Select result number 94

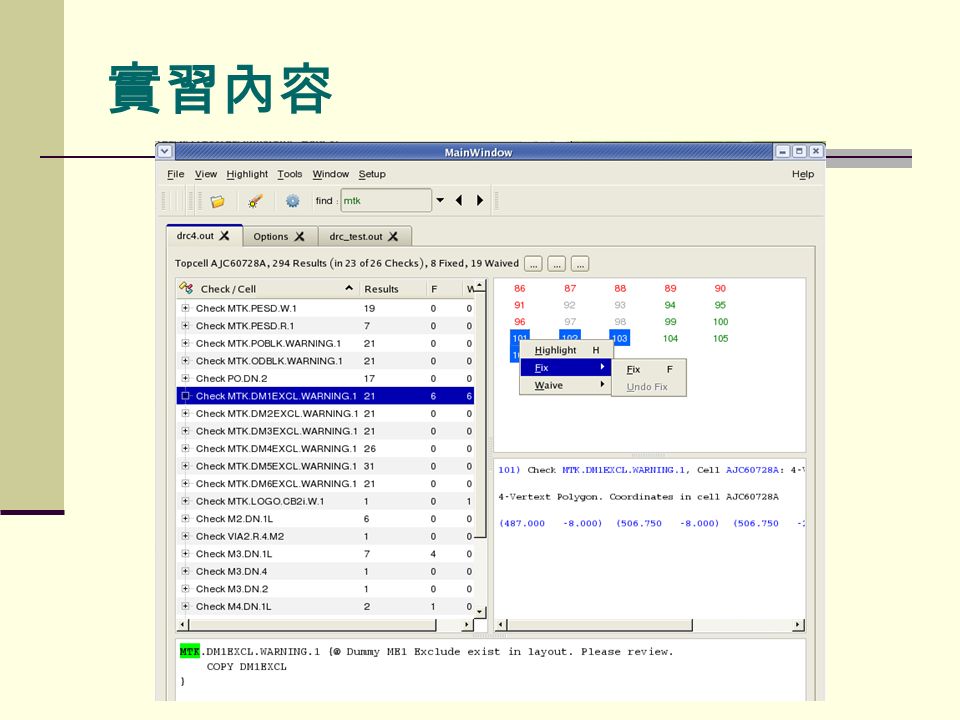(670, 305)
